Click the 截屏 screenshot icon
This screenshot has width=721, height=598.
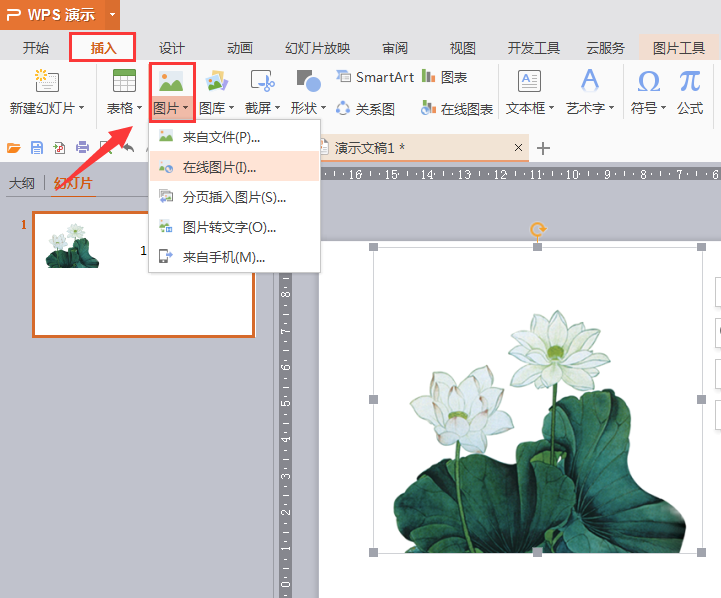pos(263,81)
